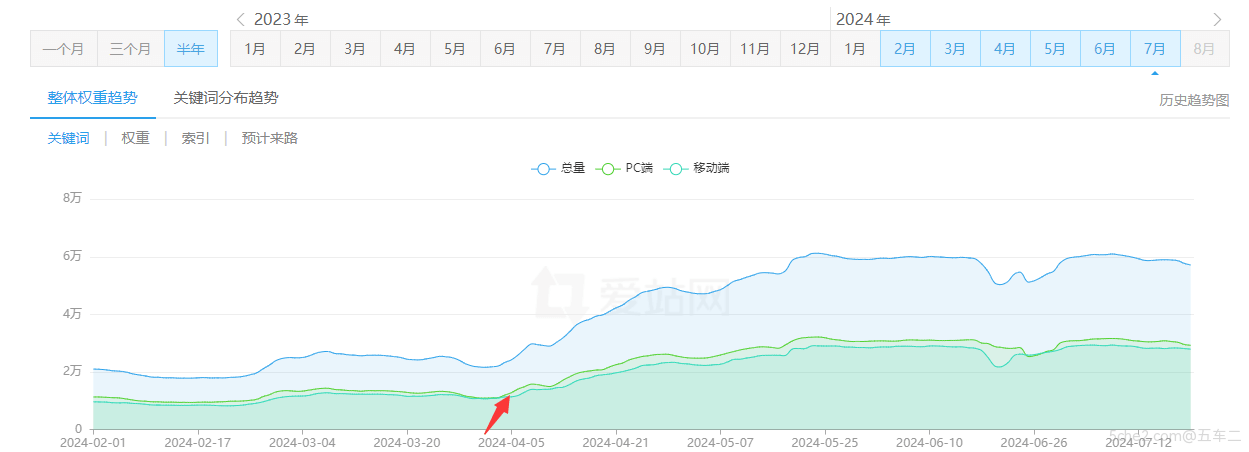Click the 2万 y-axis label
The width and height of the screenshot is (1249, 452).
tap(72, 371)
